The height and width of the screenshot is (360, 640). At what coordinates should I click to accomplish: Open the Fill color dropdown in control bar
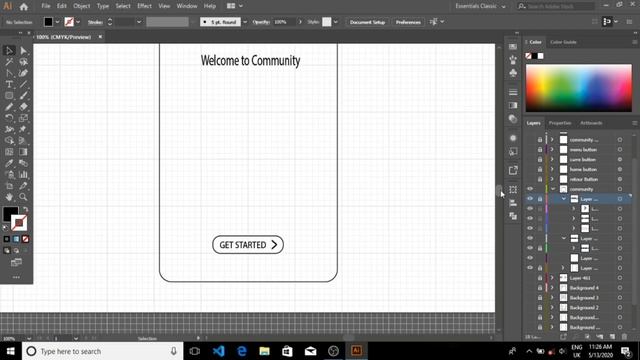point(57,22)
